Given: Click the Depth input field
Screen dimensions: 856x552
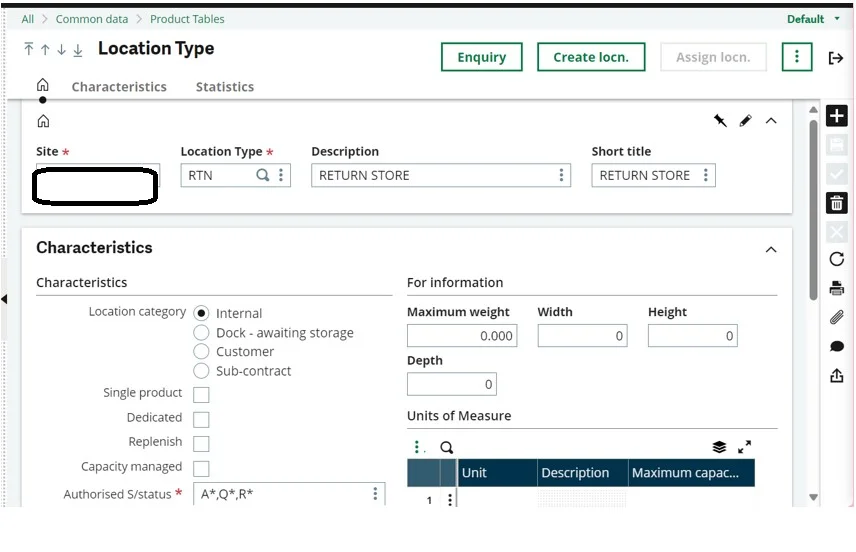Looking at the screenshot, I should click(452, 384).
